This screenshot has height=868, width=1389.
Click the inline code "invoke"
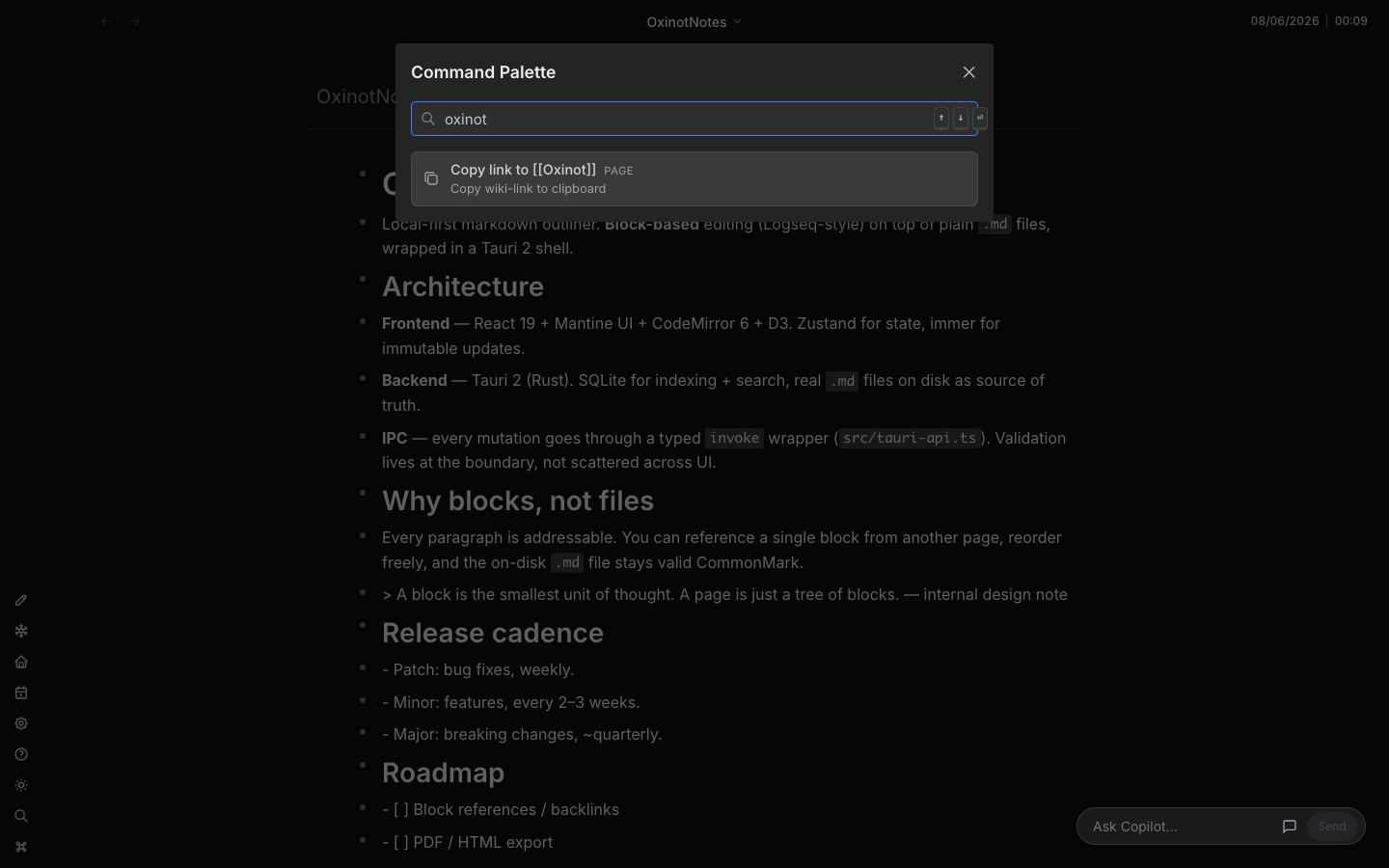[x=734, y=438]
